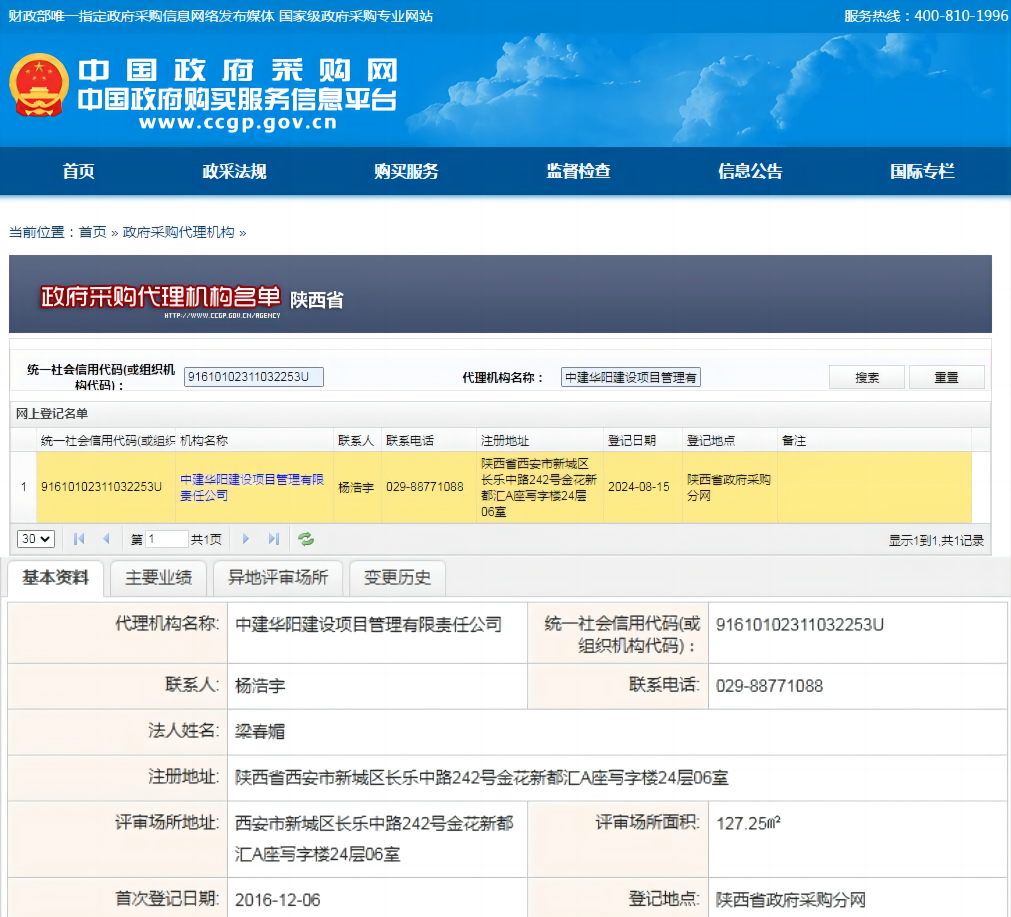This screenshot has height=917, width=1011.
Task: Open 购买服务 navigation item
Action: [406, 171]
